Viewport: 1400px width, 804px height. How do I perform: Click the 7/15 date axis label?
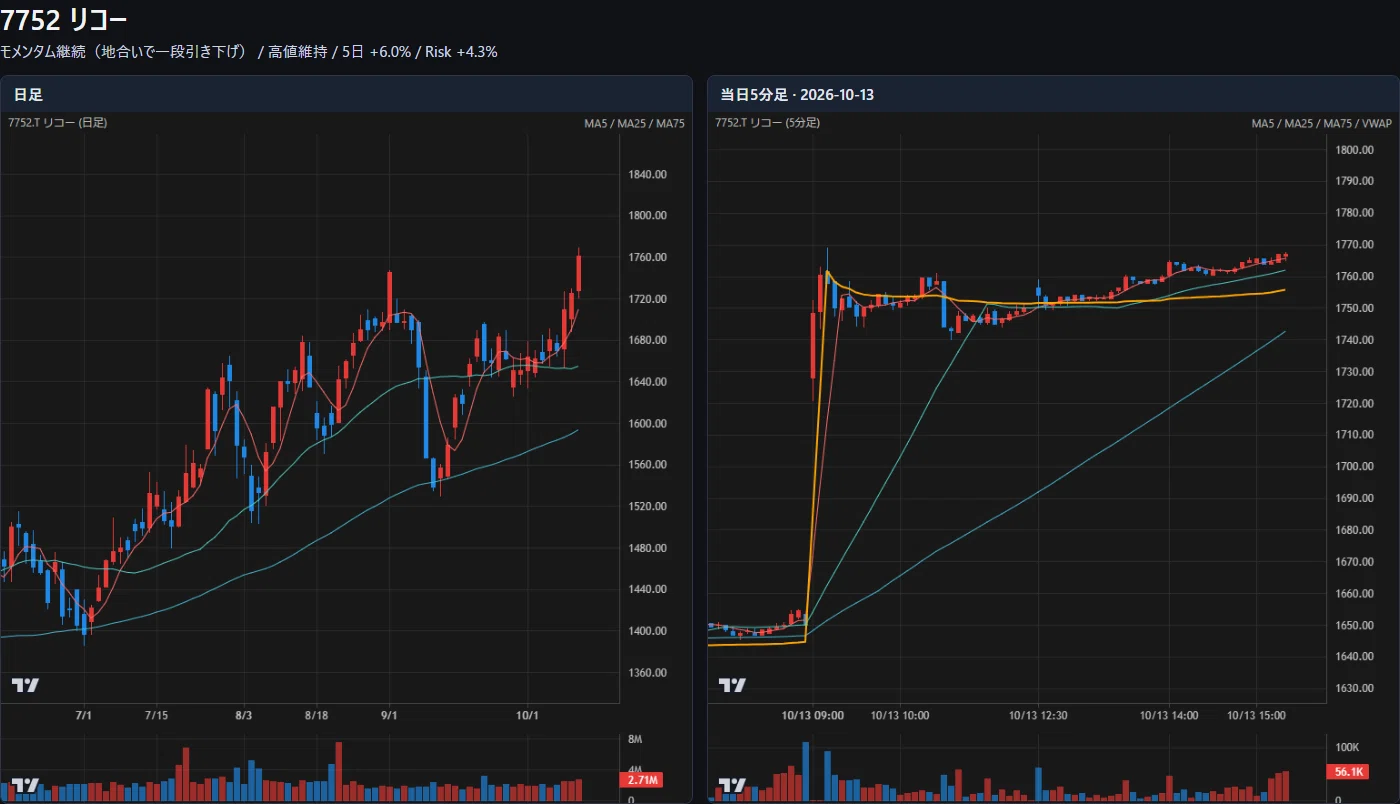tap(156, 716)
